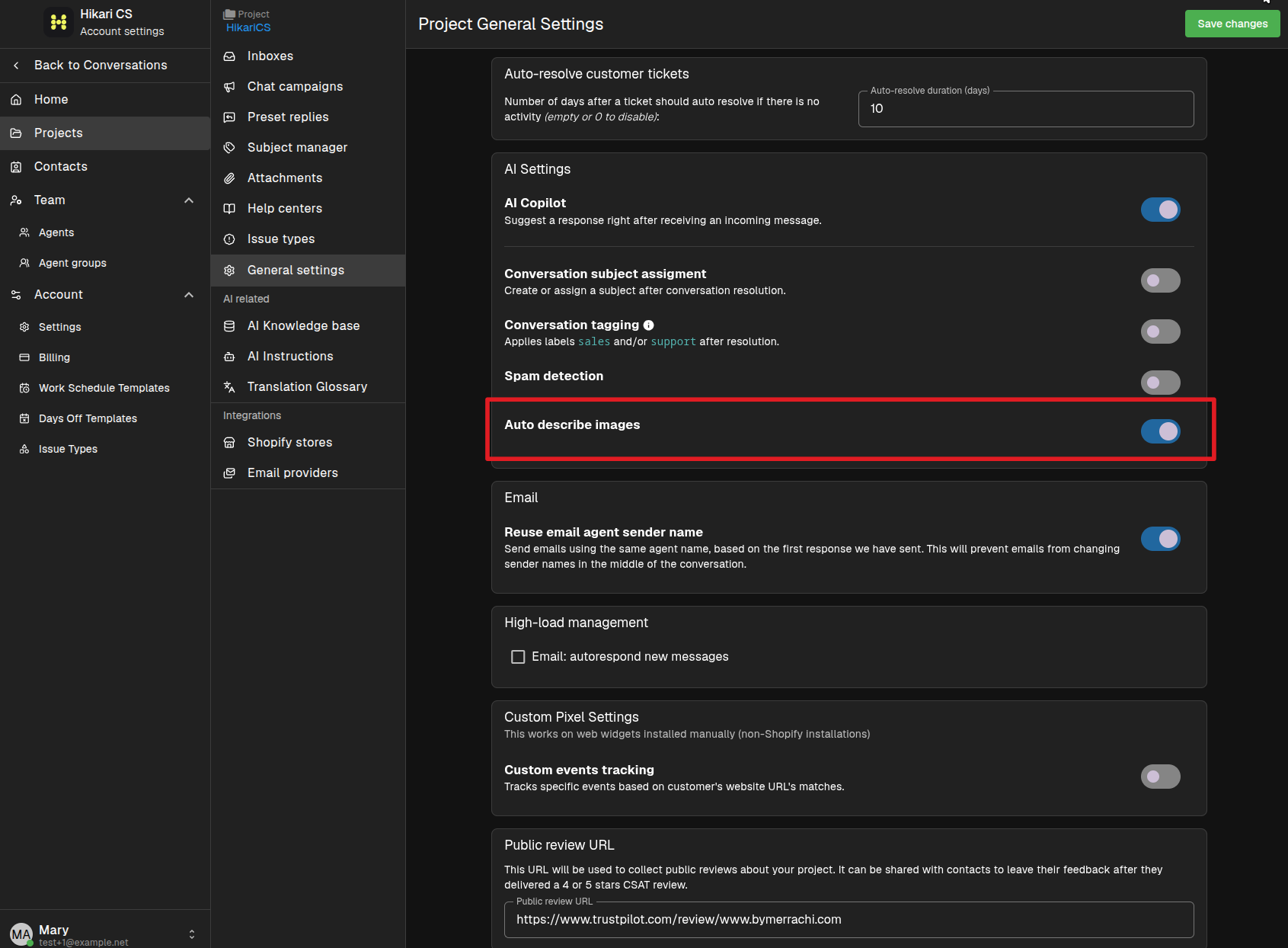The image size is (1288, 948).
Task: Click the Save changes button
Action: (x=1232, y=24)
